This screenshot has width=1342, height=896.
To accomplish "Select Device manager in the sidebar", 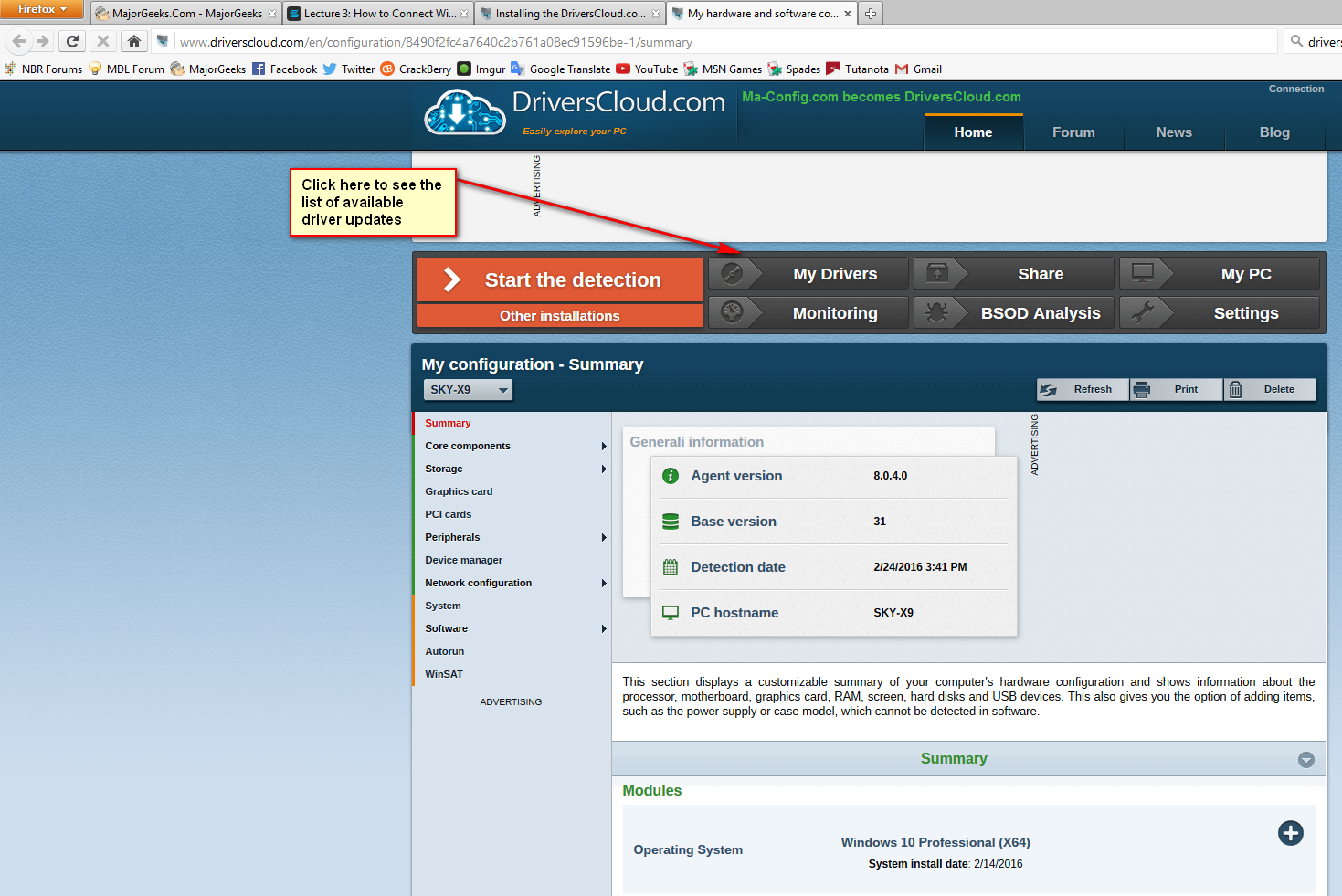I will (x=463, y=561).
